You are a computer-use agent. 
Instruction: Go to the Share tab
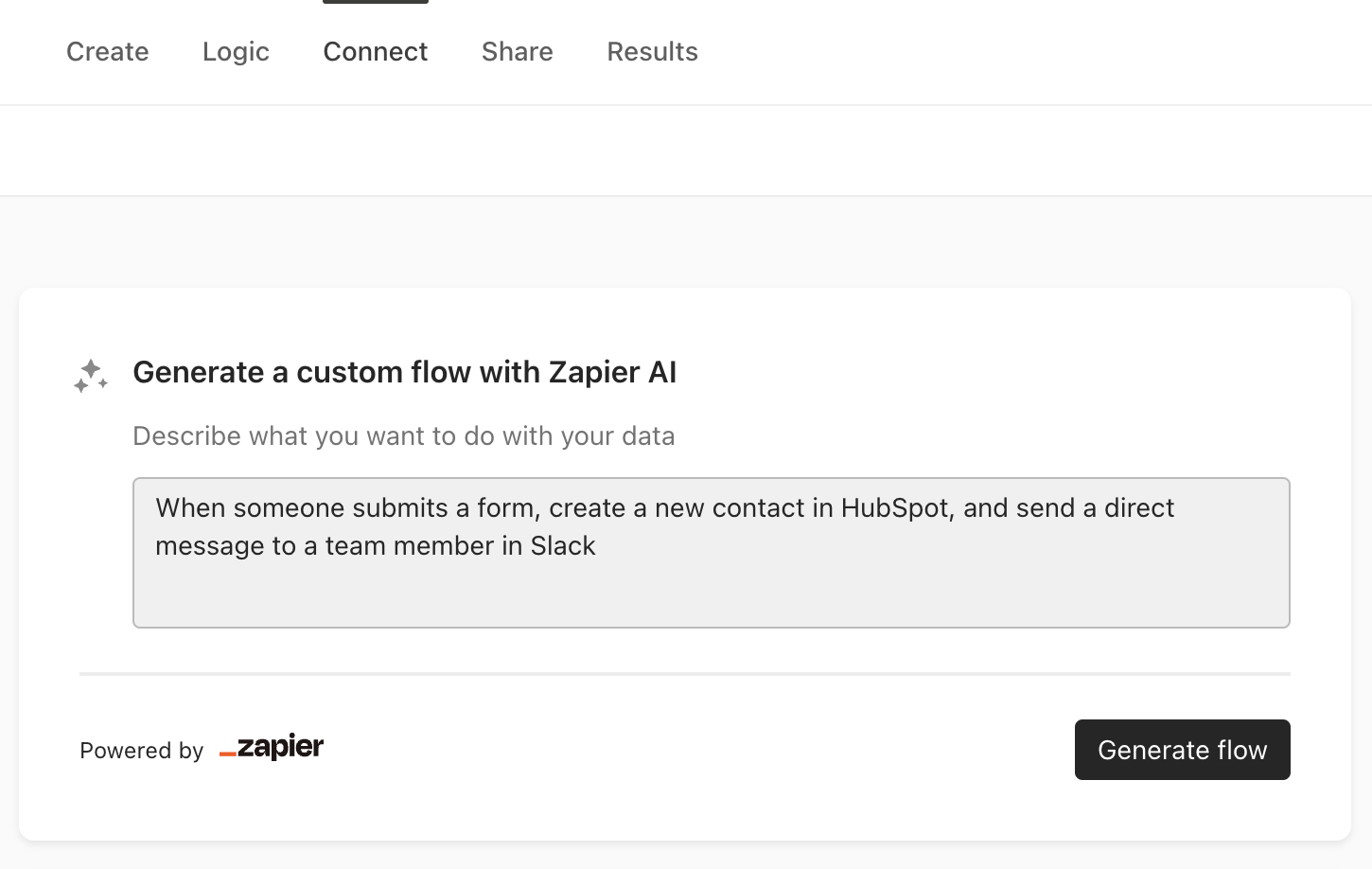[x=518, y=51]
